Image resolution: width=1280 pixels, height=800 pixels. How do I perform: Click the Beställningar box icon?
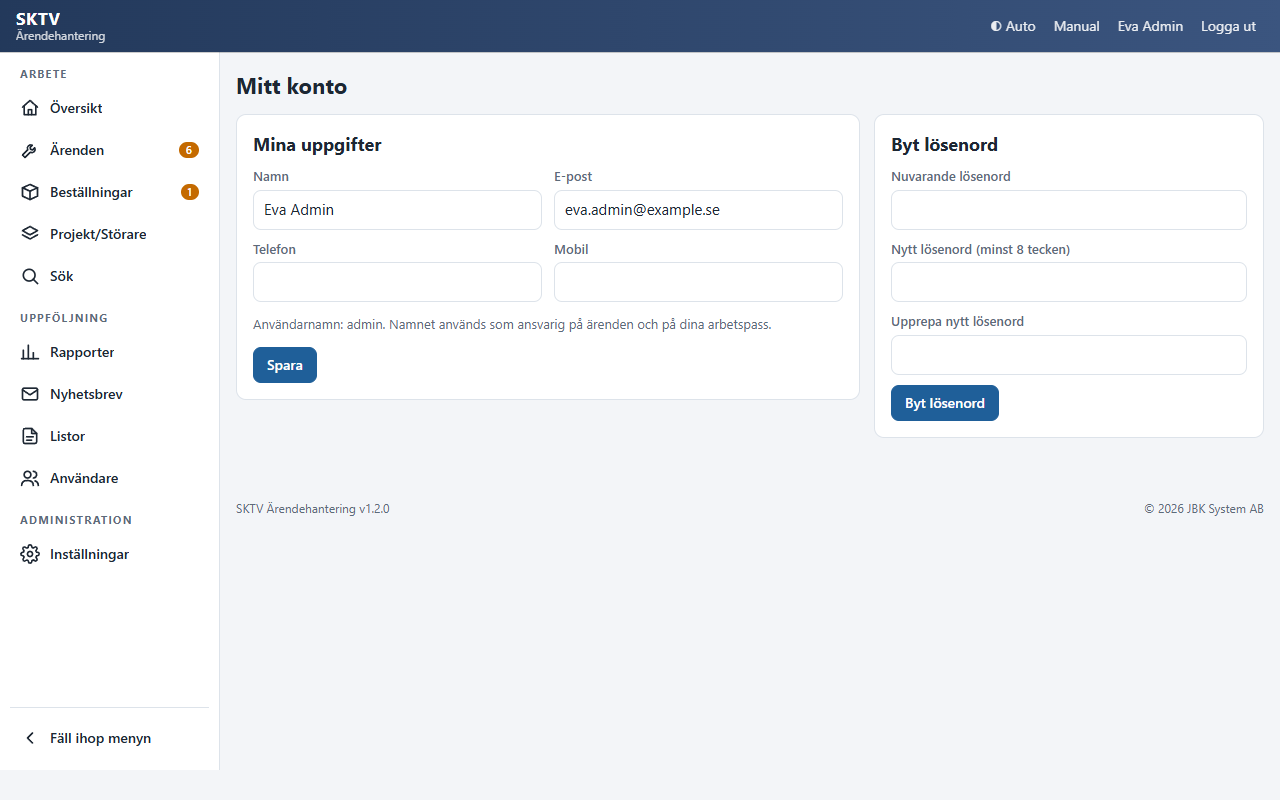point(30,192)
